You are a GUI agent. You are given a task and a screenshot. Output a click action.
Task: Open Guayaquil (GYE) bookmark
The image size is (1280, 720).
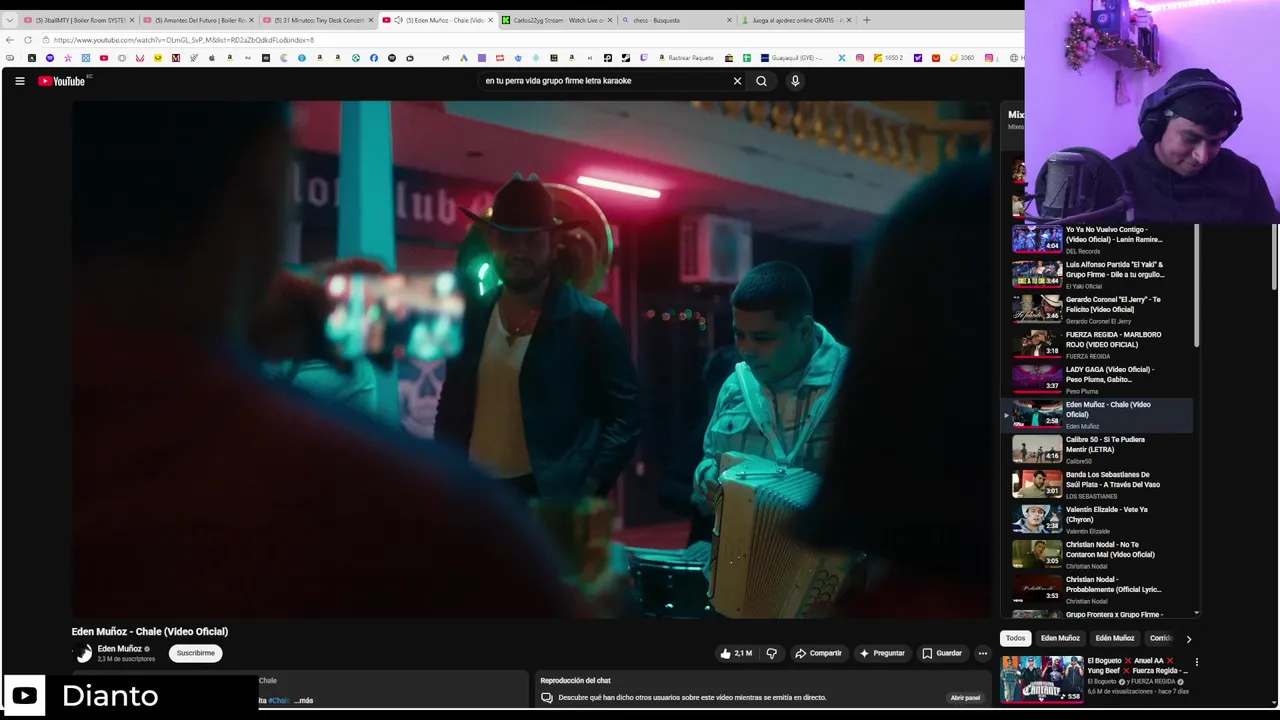(x=792, y=58)
